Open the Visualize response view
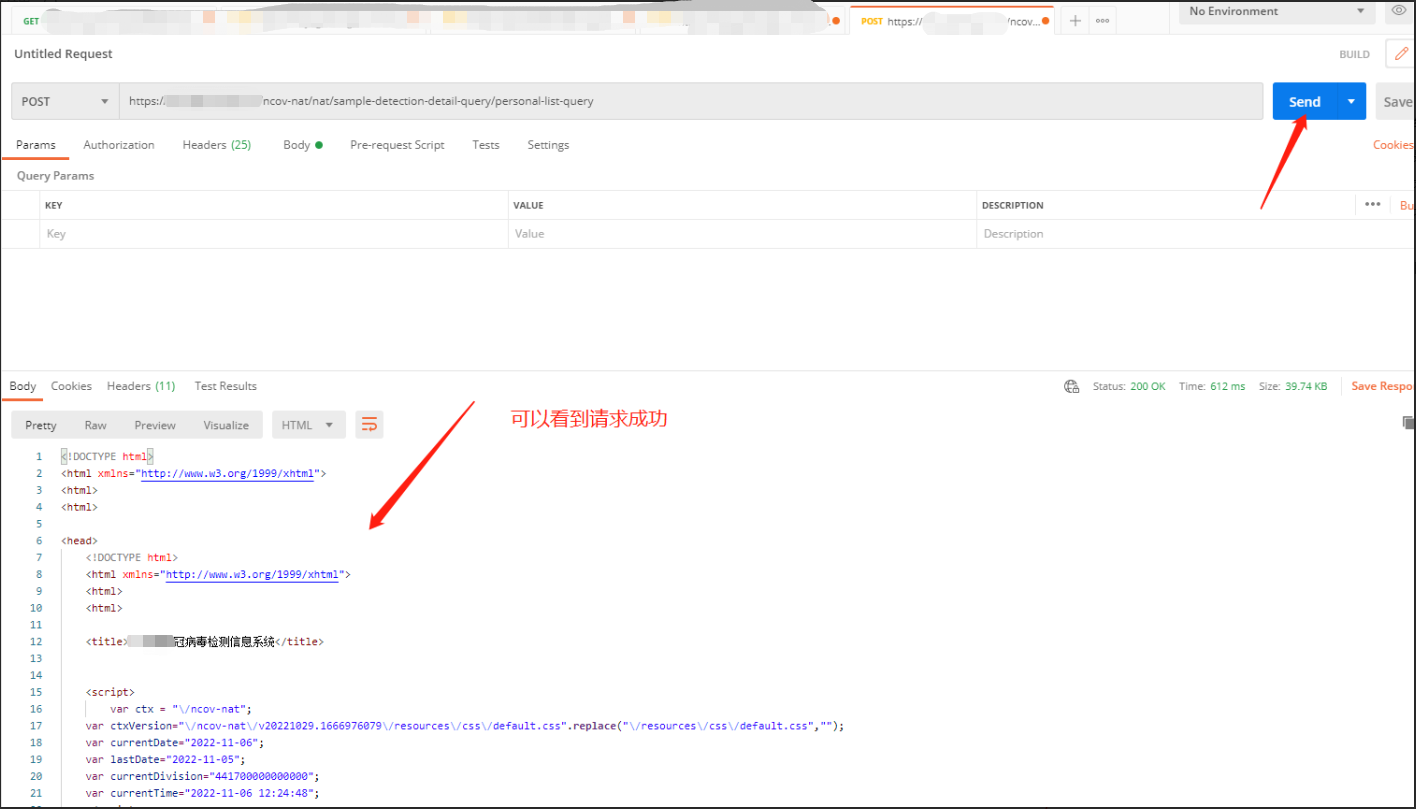 pyautogui.click(x=226, y=425)
